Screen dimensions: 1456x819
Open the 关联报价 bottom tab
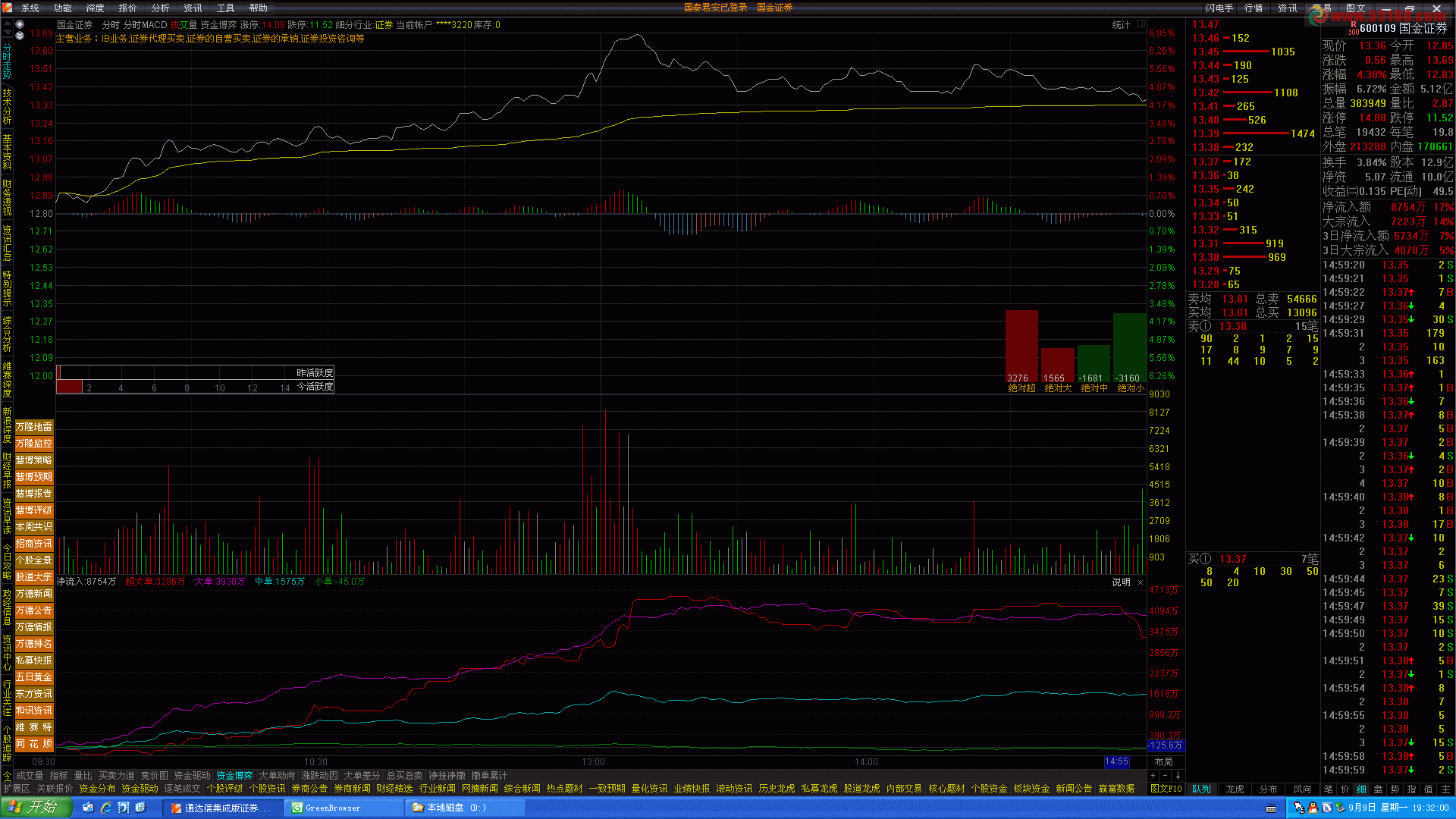55,789
